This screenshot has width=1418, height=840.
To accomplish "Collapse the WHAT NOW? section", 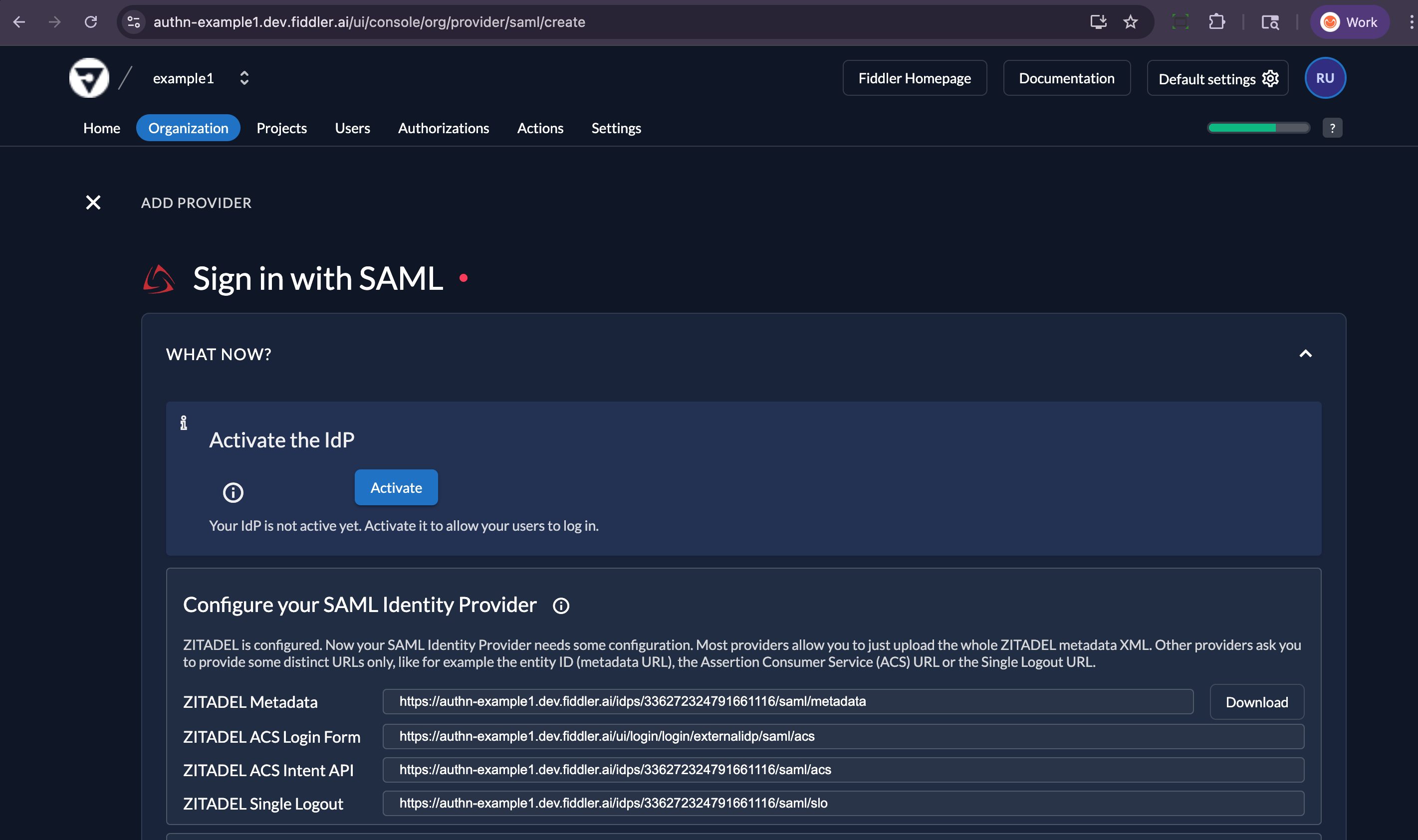I will pyautogui.click(x=1306, y=354).
